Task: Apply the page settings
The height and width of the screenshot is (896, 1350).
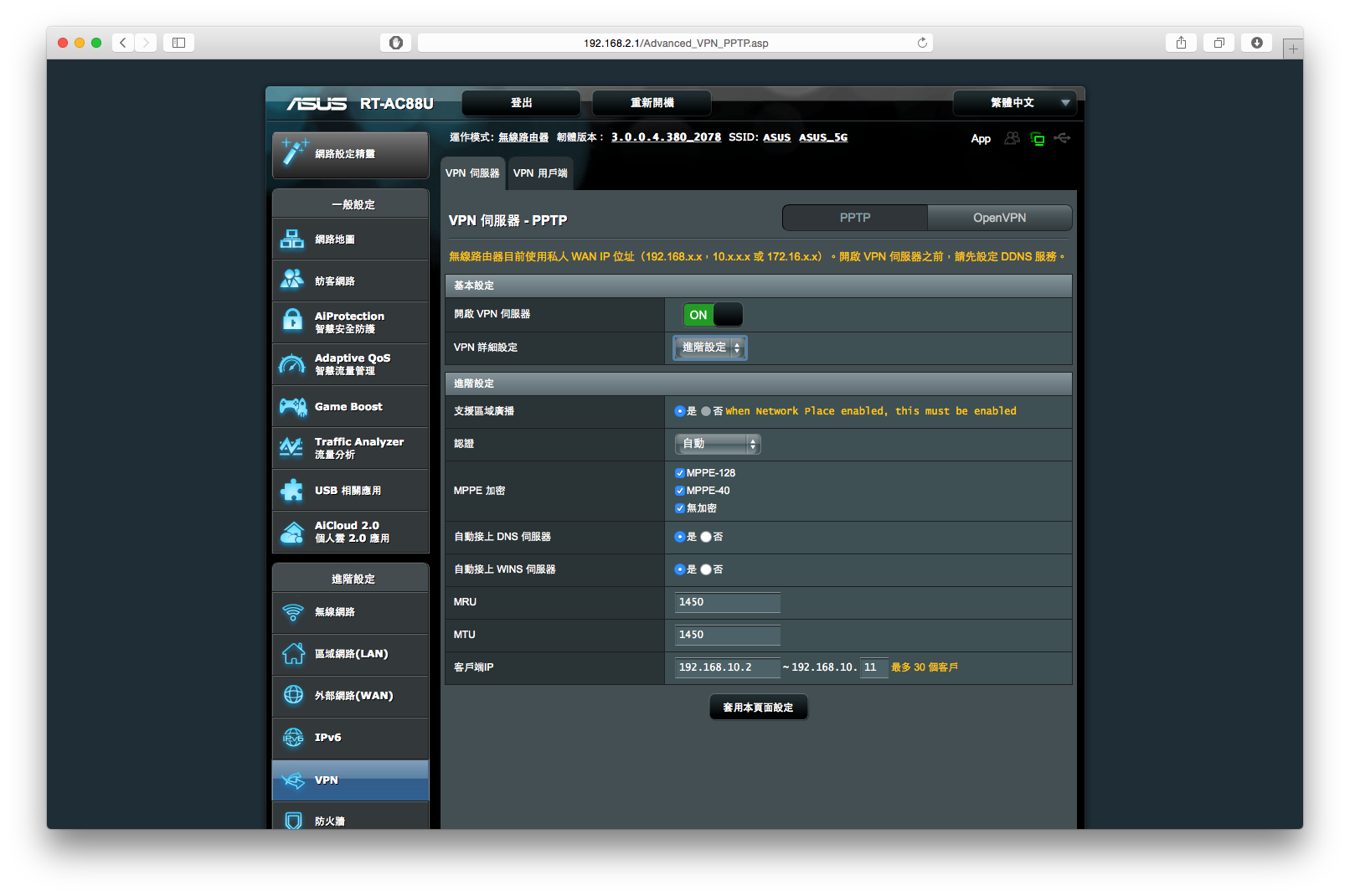Action: pos(758,708)
